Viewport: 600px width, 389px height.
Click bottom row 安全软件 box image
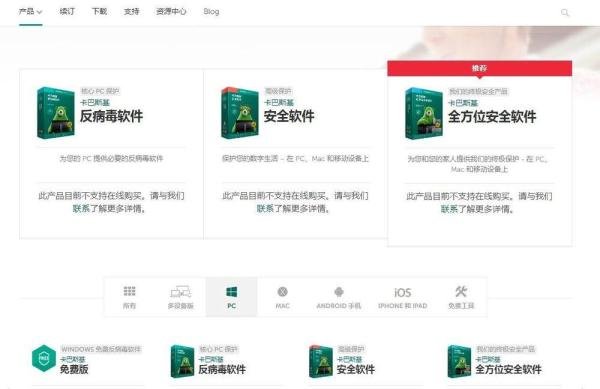pos(321,361)
